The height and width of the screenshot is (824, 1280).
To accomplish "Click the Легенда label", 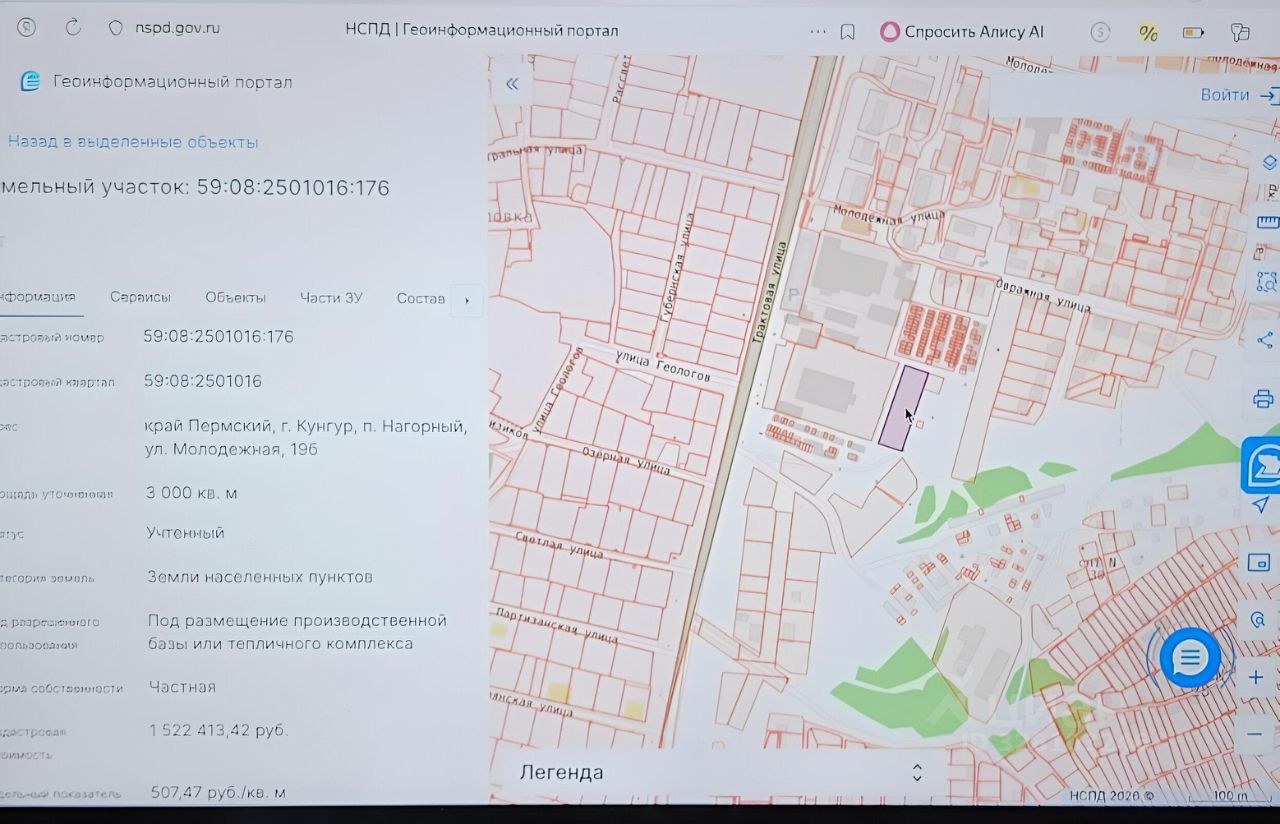I will [x=561, y=772].
